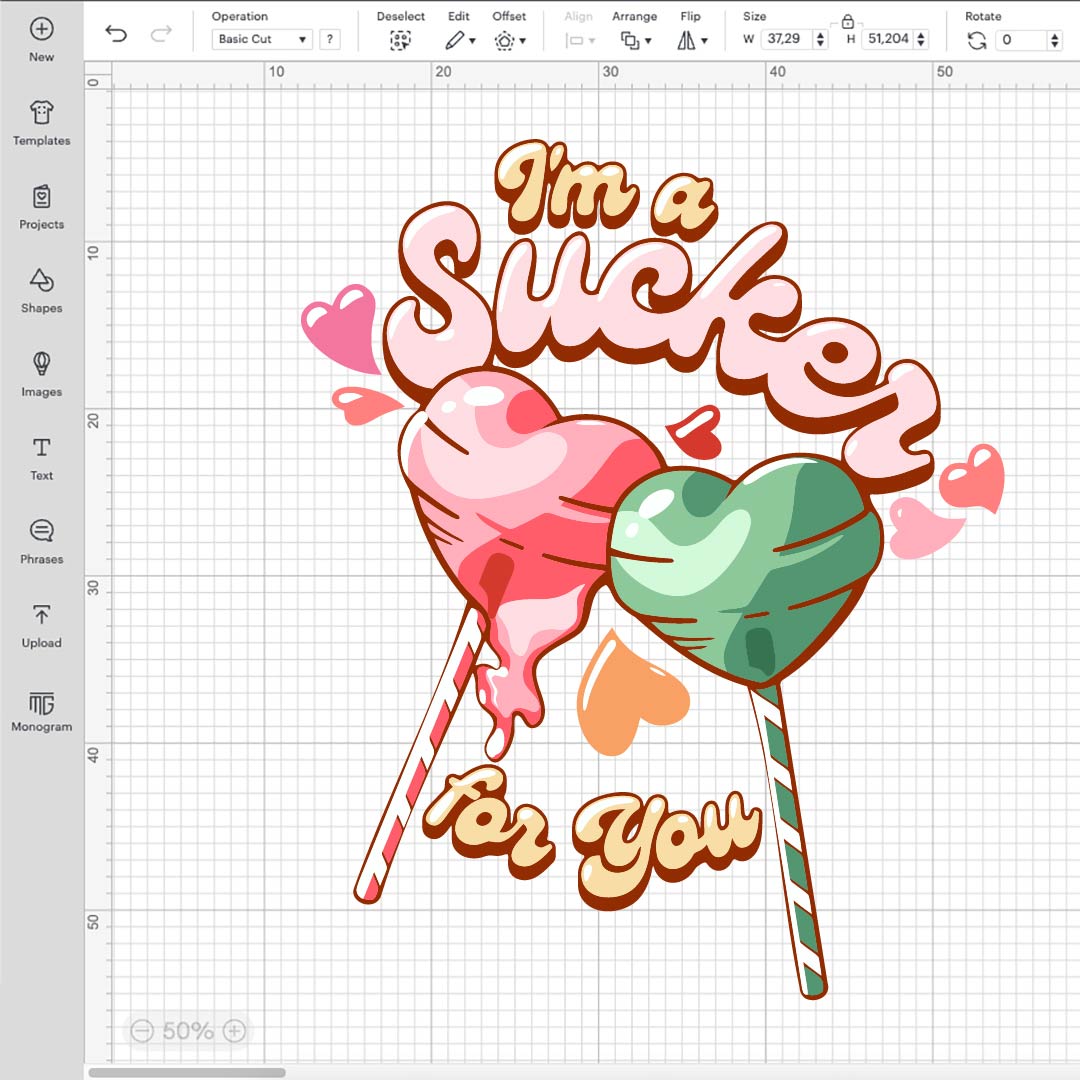Click the New project plus icon

pyautogui.click(x=41, y=29)
